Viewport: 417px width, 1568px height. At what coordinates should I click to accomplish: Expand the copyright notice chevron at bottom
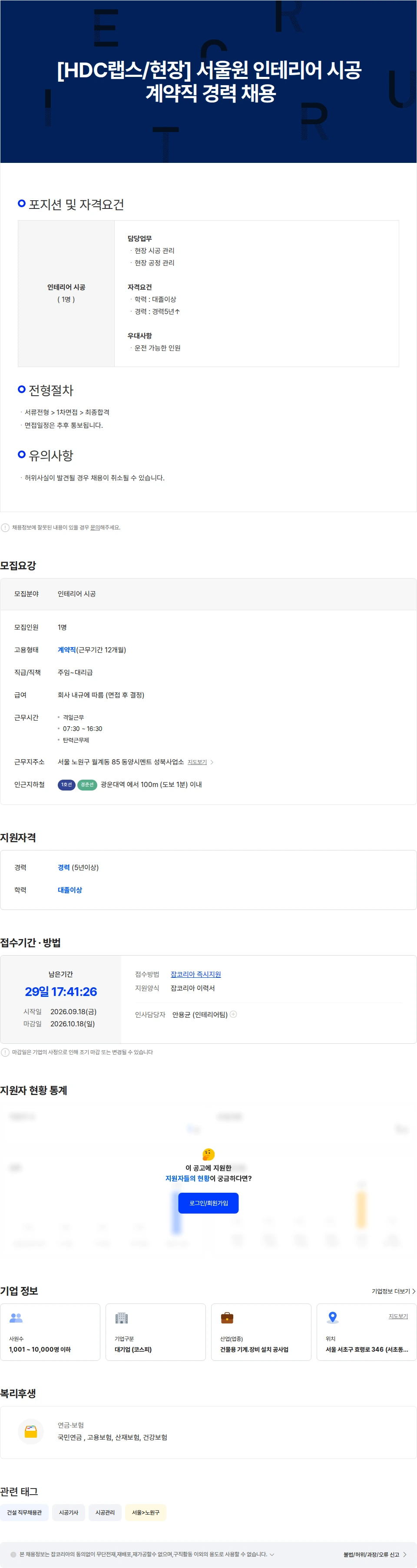(271, 1554)
